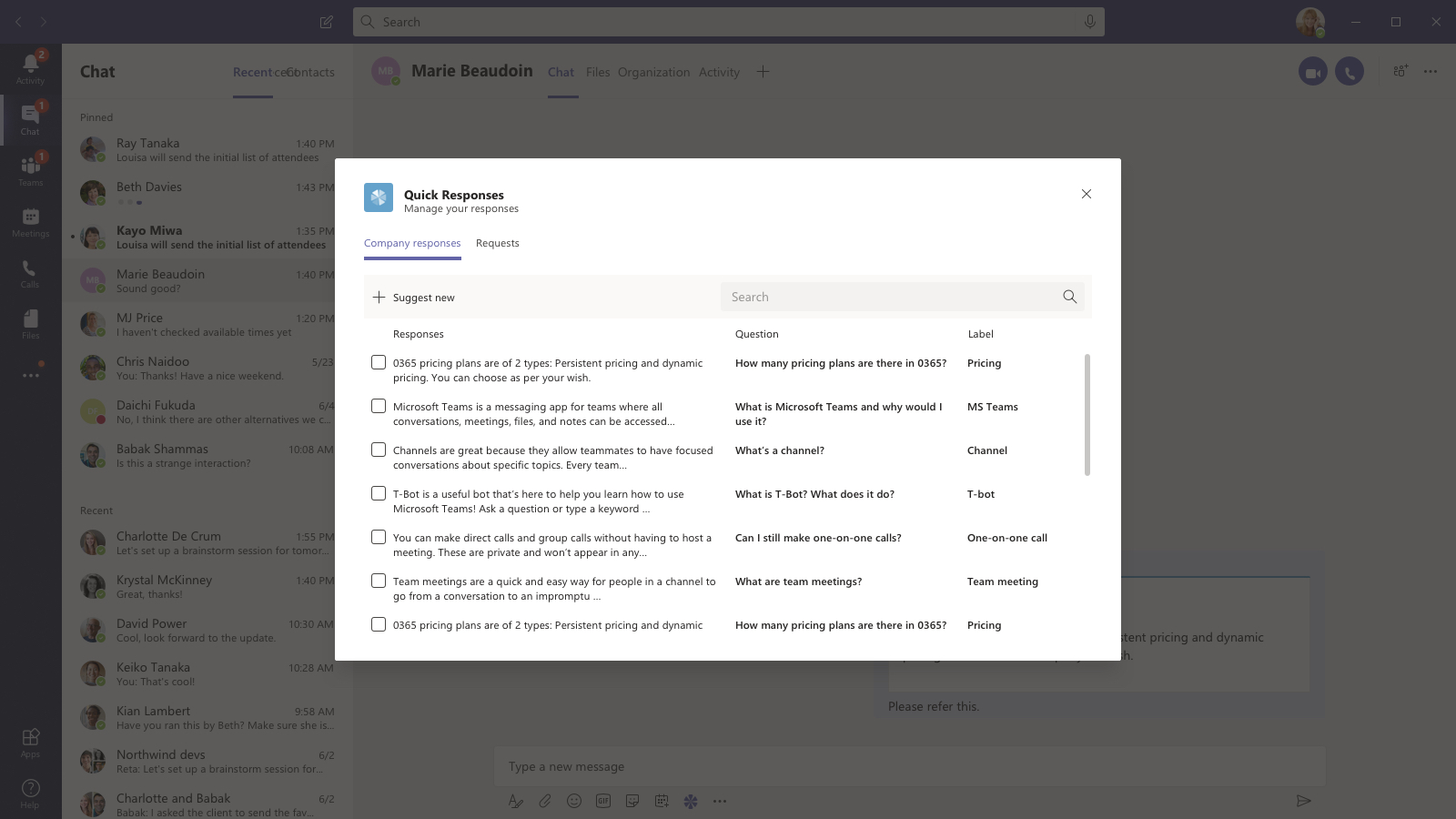Click Suggest new button
Viewport: 1456px width, 819px height.
pyautogui.click(x=414, y=298)
